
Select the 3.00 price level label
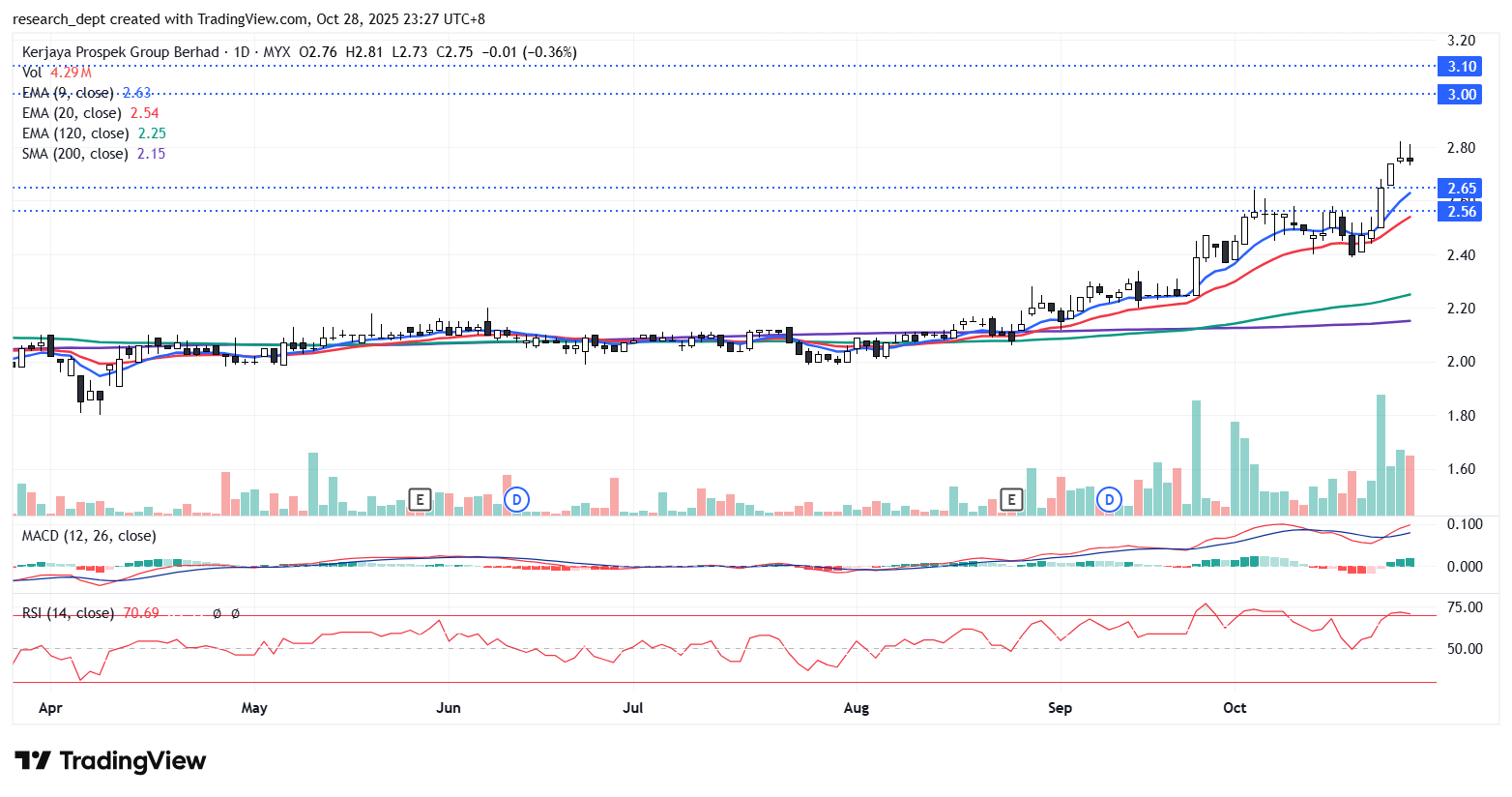pos(1461,95)
